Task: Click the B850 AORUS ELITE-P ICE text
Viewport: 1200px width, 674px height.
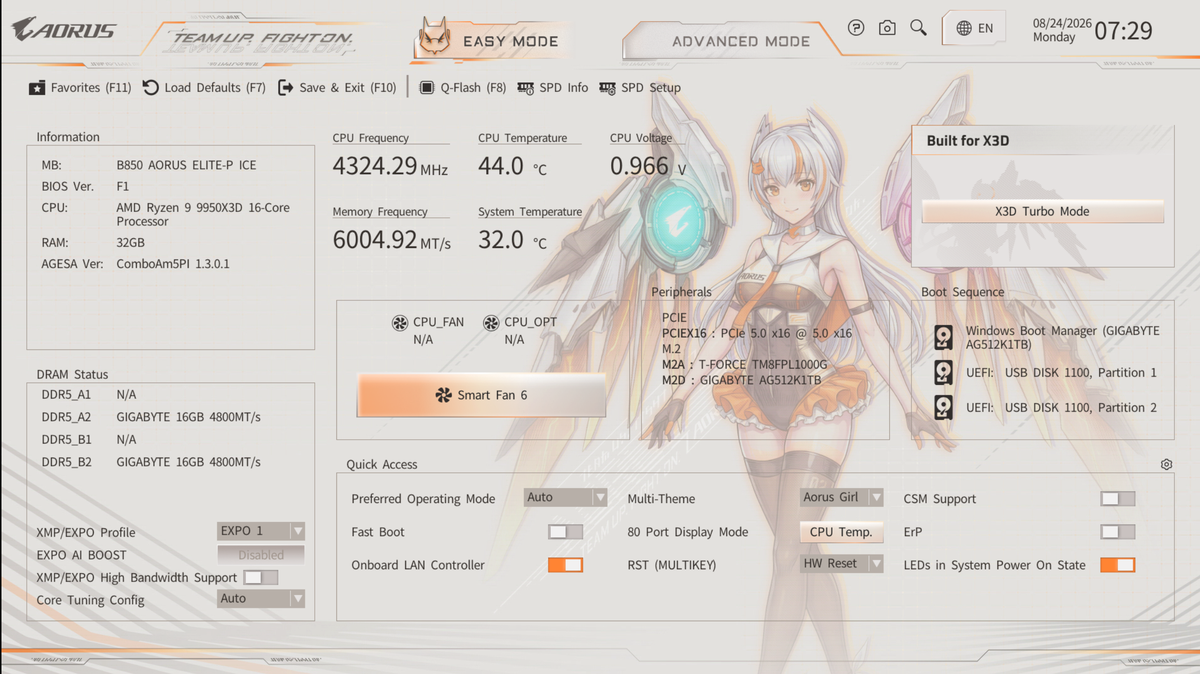Action: pyautogui.click(x=186, y=165)
